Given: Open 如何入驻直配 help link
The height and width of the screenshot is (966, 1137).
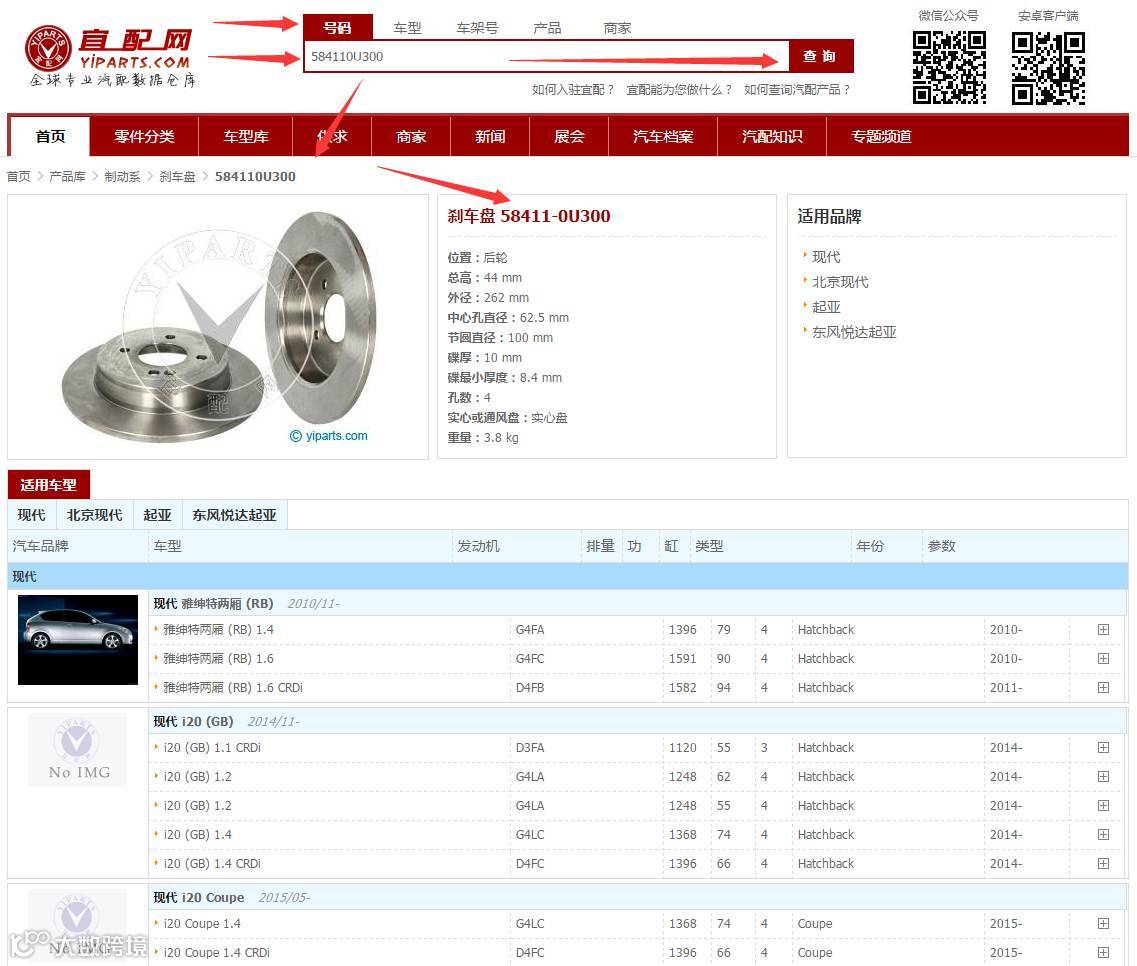Looking at the screenshot, I should coord(572,89).
